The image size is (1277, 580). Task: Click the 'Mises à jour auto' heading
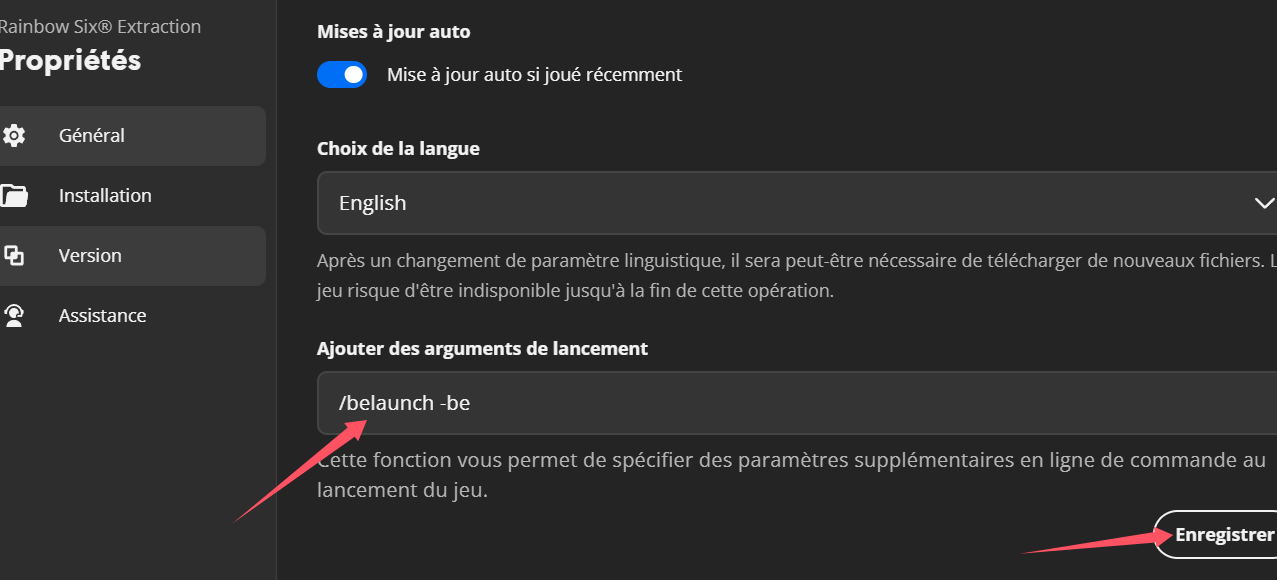coord(394,31)
